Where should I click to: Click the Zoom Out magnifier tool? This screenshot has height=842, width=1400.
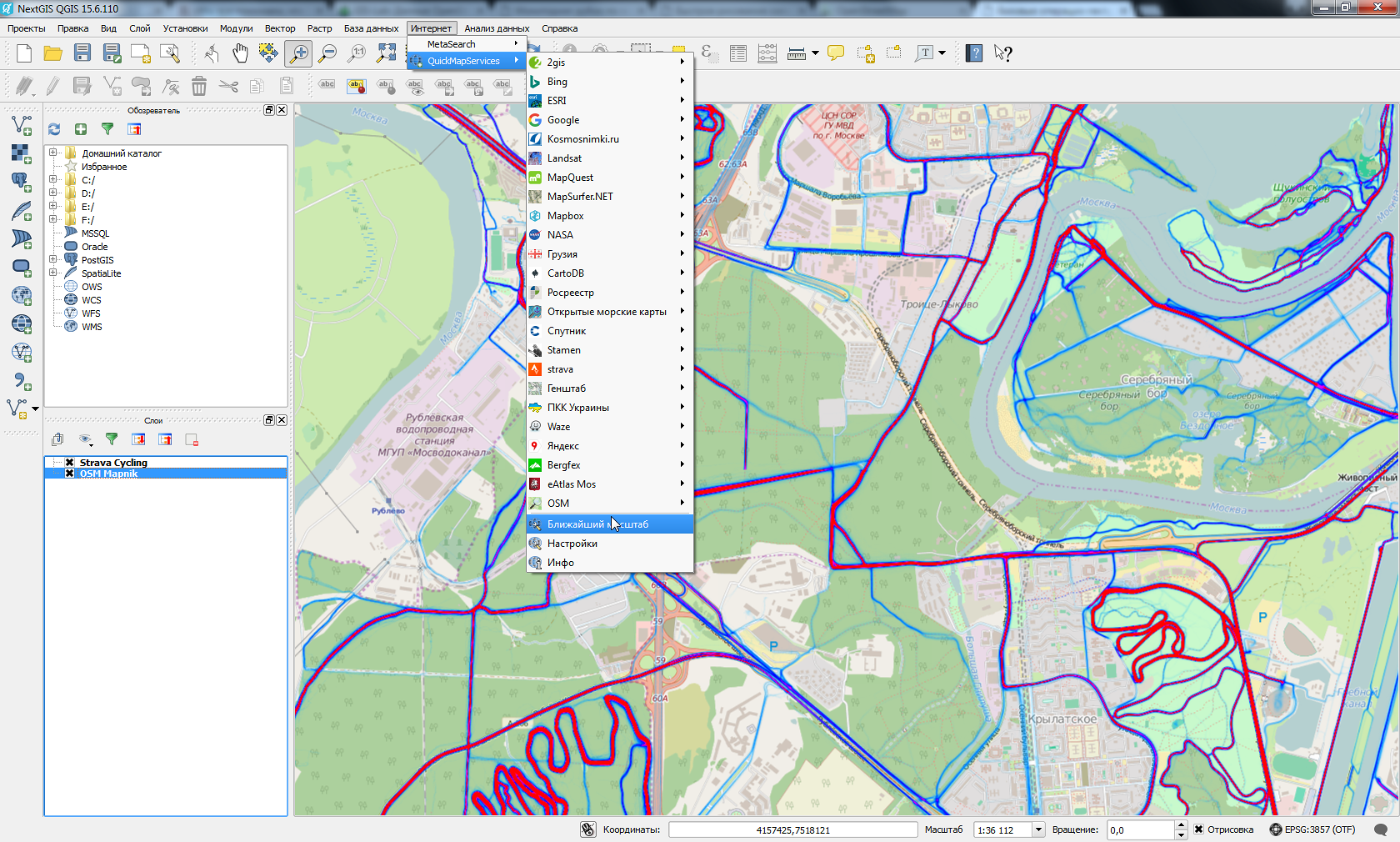[327, 53]
